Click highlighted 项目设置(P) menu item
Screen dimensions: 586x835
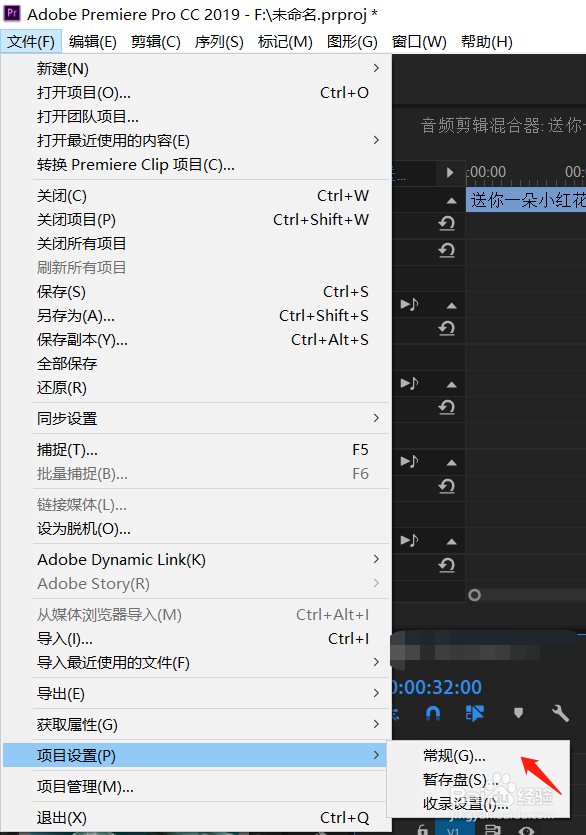click(196, 755)
